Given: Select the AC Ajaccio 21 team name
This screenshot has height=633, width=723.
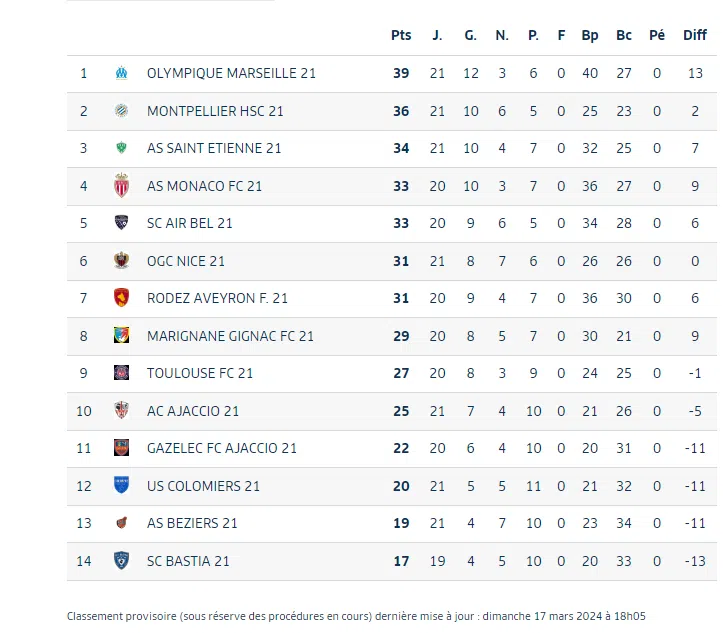Looking at the screenshot, I should 193,411.
